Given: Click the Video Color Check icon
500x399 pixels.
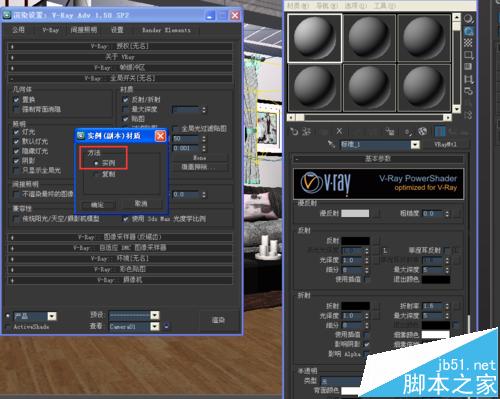Looking at the screenshot, I should (x=468, y=67).
